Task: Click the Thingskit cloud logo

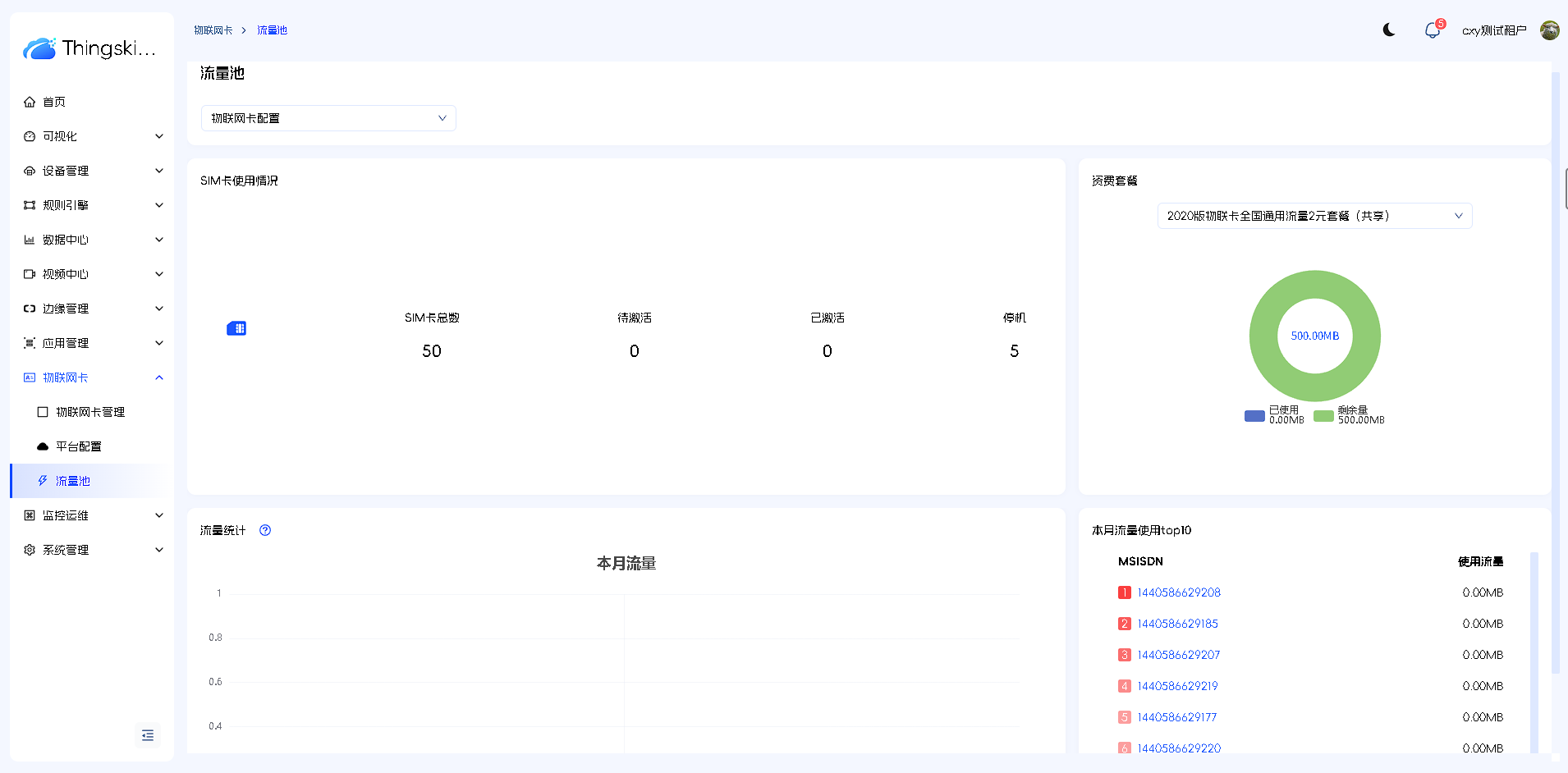Action: click(39, 48)
